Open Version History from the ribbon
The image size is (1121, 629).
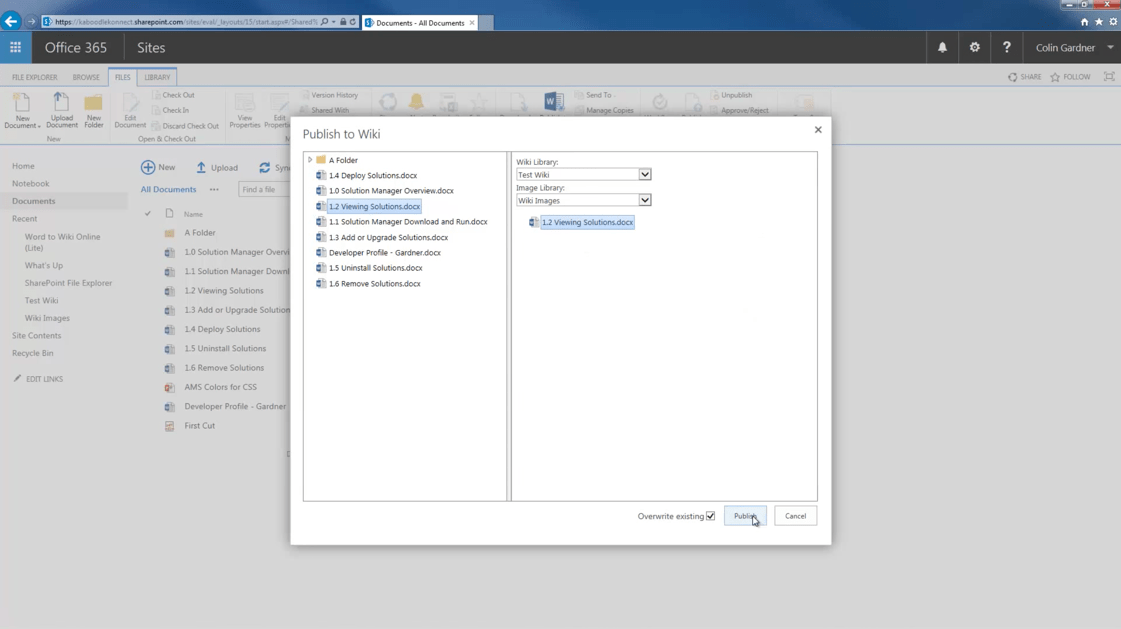pos(329,95)
